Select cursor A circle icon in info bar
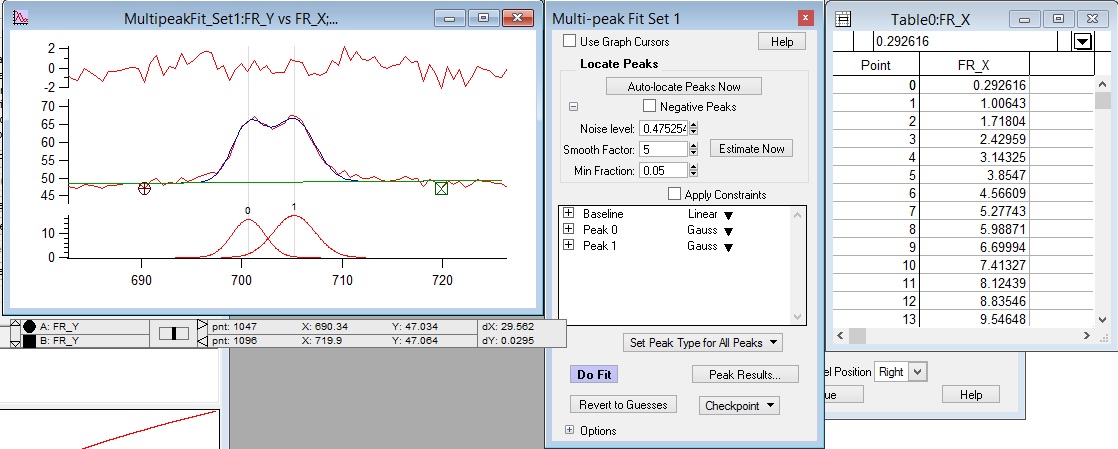This screenshot has width=1118, height=449. 29,326
